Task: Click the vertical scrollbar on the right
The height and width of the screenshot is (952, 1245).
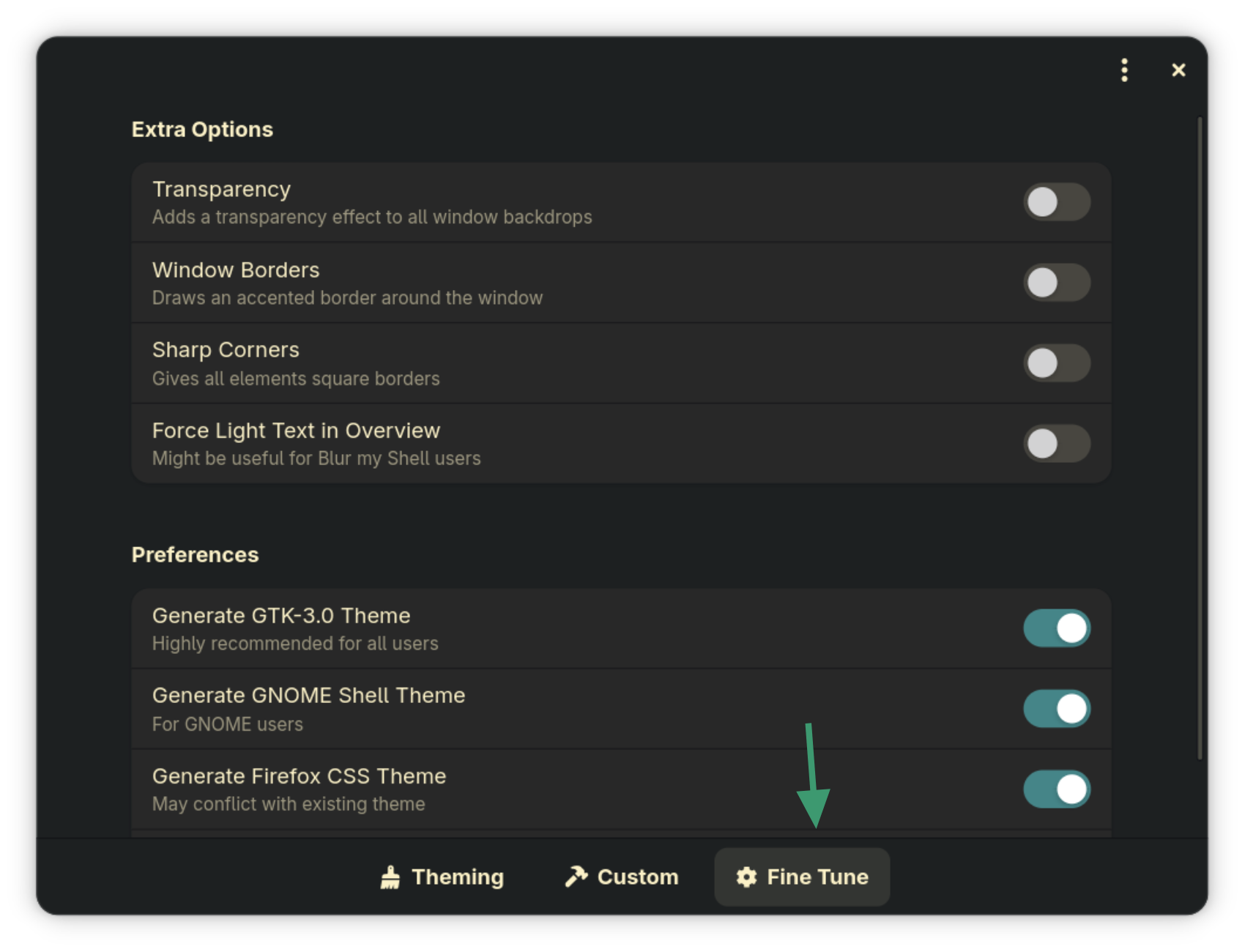Action: (x=1200, y=438)
